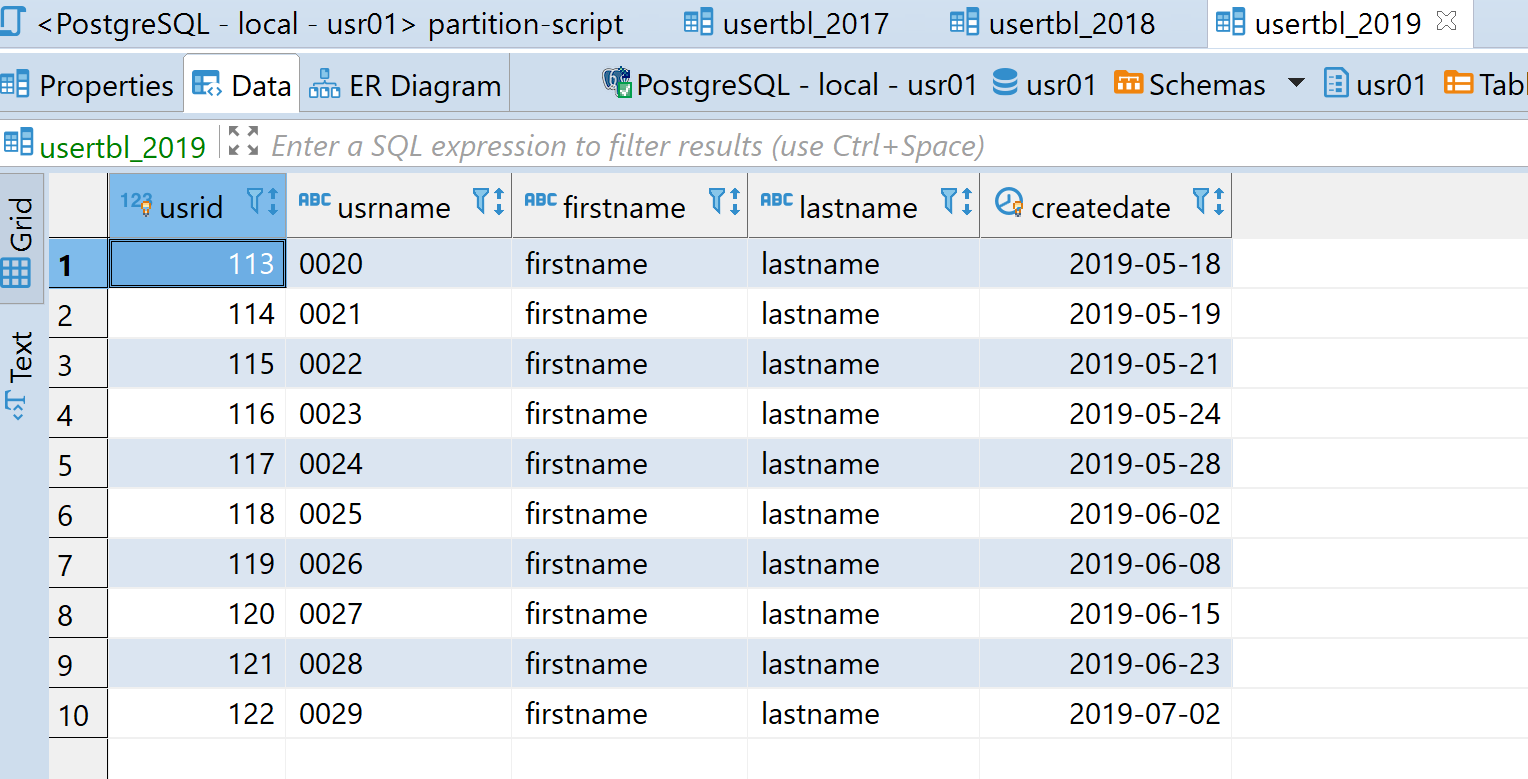Image resolution: width=1528 pixels, height=779 pixels.
Task: Click the PostgreSQL elephant connection icon
Action: pyautogui.click(x=616, y=83)
